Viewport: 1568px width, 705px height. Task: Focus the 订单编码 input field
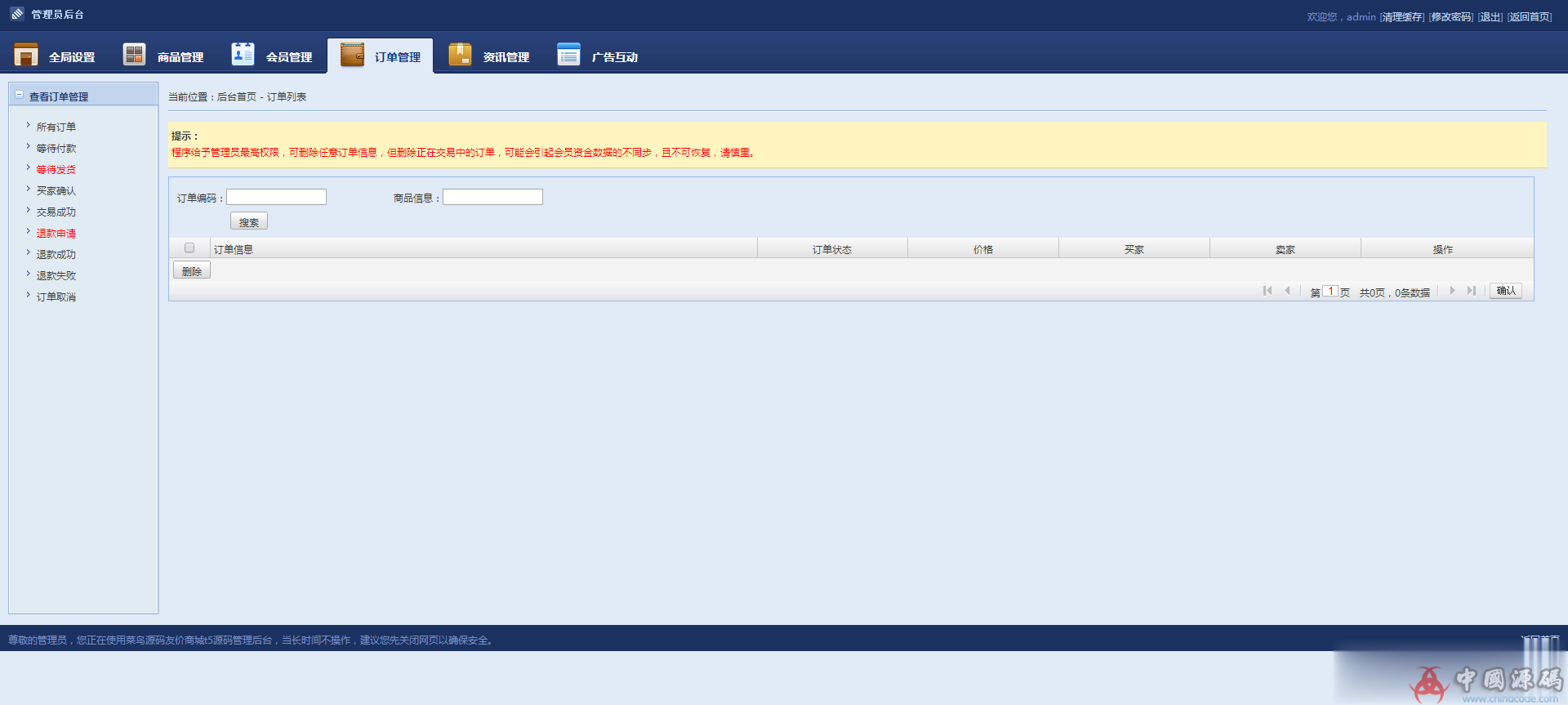click(276, 198)
